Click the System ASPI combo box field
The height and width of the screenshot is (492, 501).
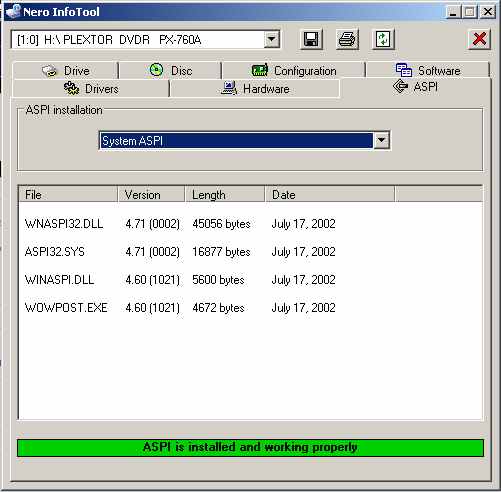tap(245, 141)
